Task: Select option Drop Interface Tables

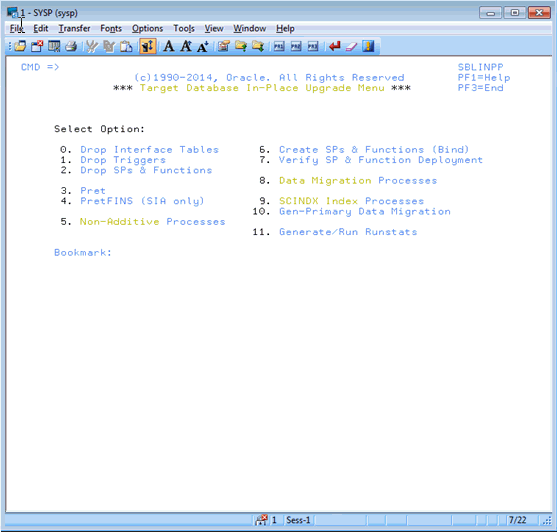Action: point(149,150)
